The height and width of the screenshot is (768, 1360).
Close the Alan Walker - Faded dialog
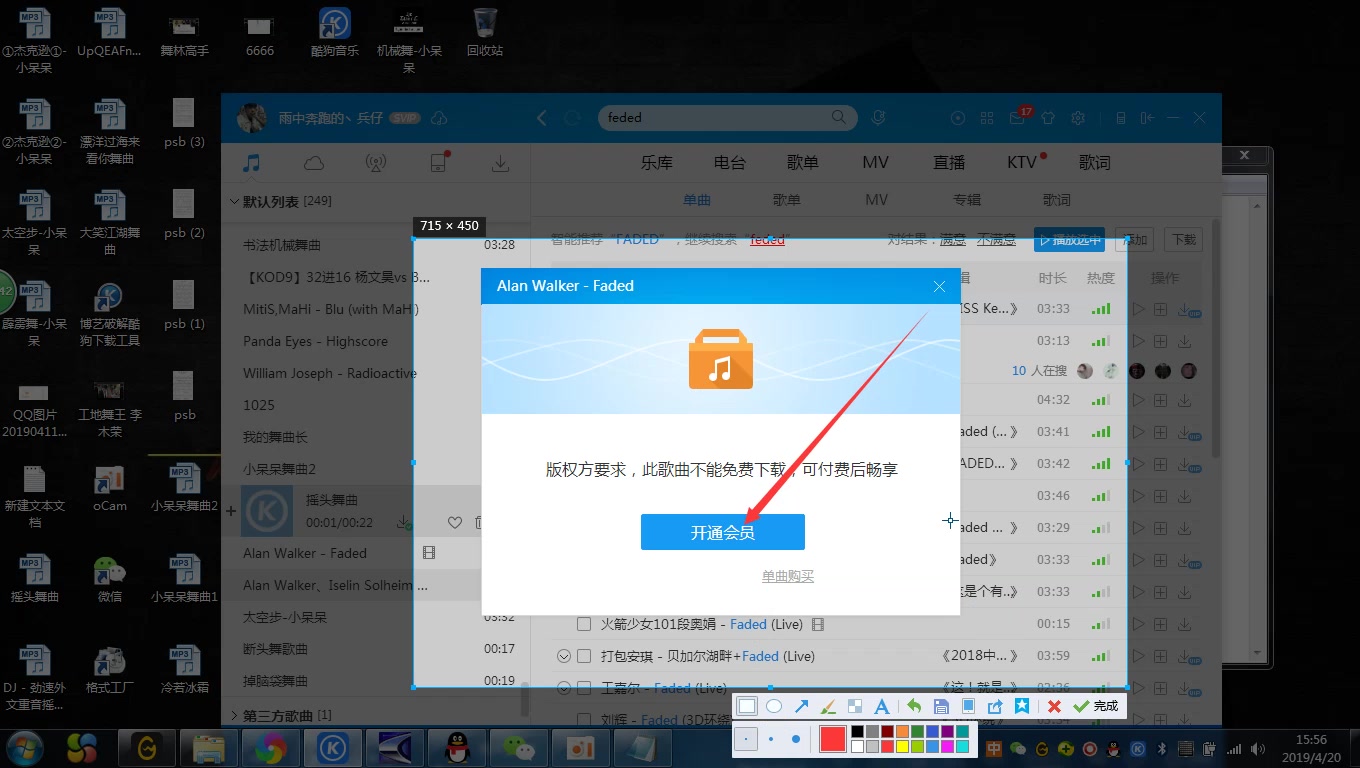click(x=939, y=286)
